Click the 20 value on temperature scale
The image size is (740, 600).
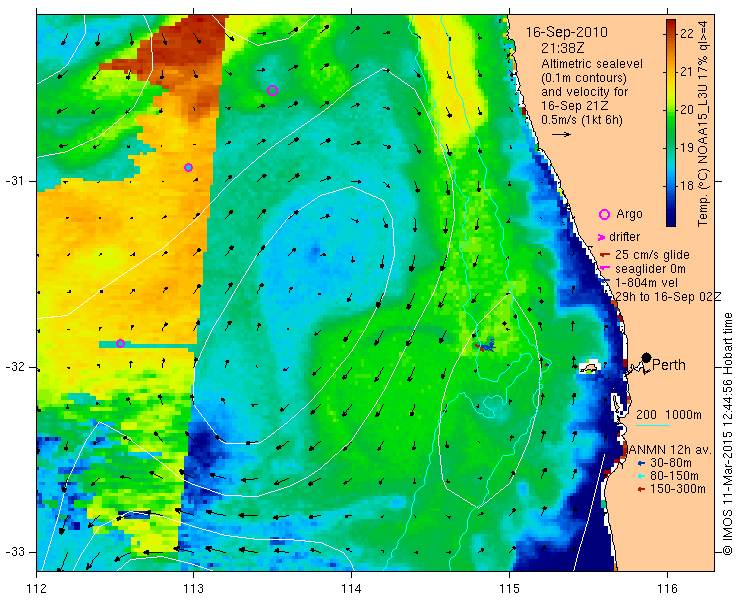click(687, 110)
